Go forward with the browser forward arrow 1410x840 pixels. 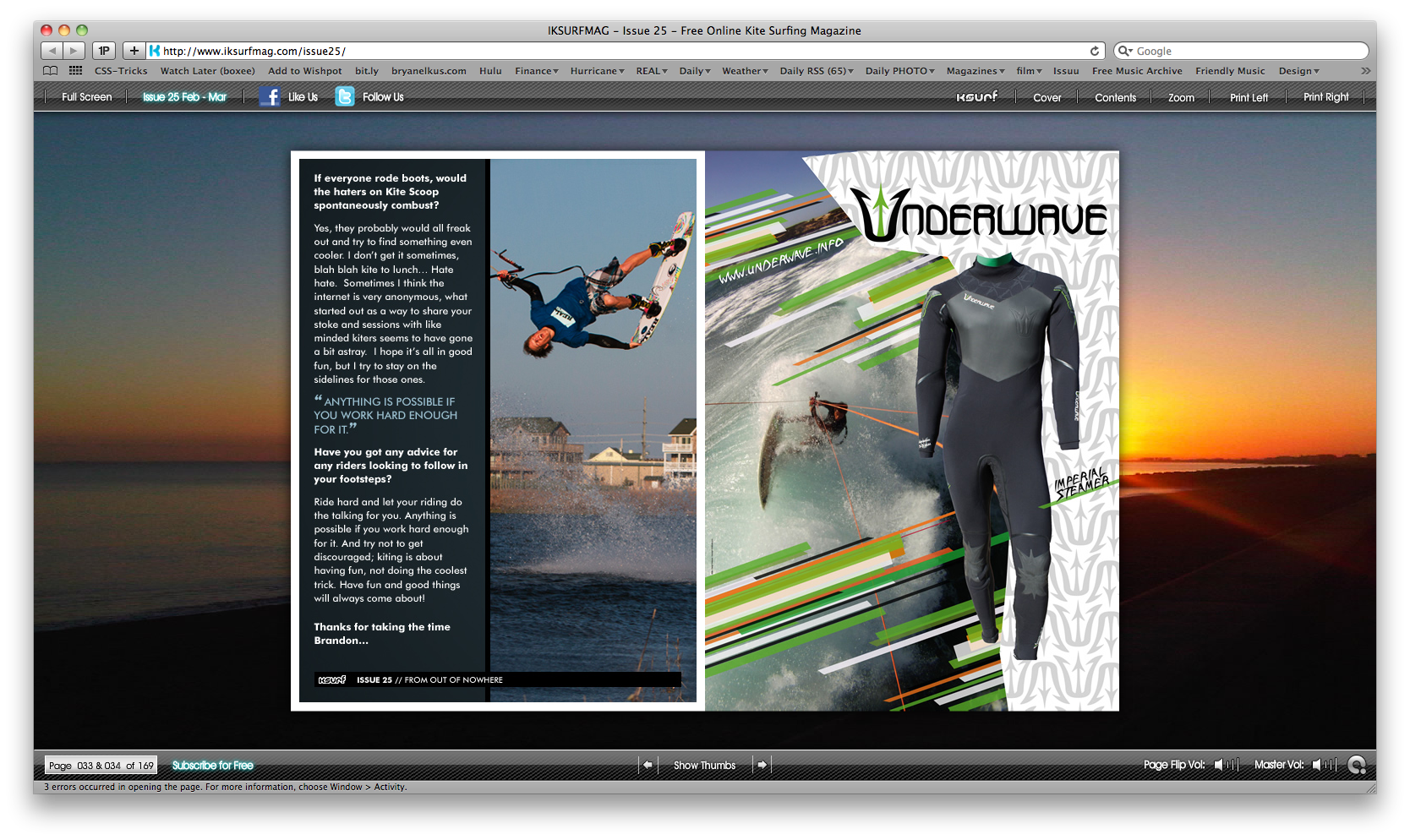pyautogui.click(x=74, y=51)
